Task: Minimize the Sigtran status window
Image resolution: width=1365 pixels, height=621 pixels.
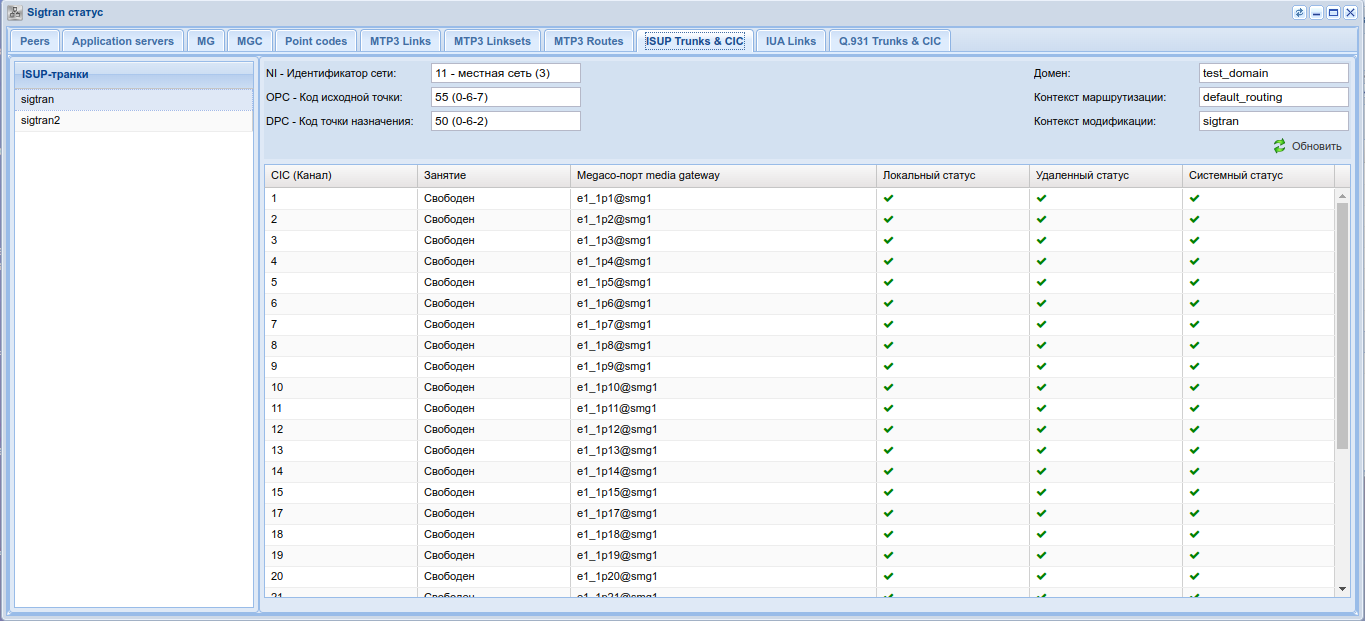Action: (1316, 13)
